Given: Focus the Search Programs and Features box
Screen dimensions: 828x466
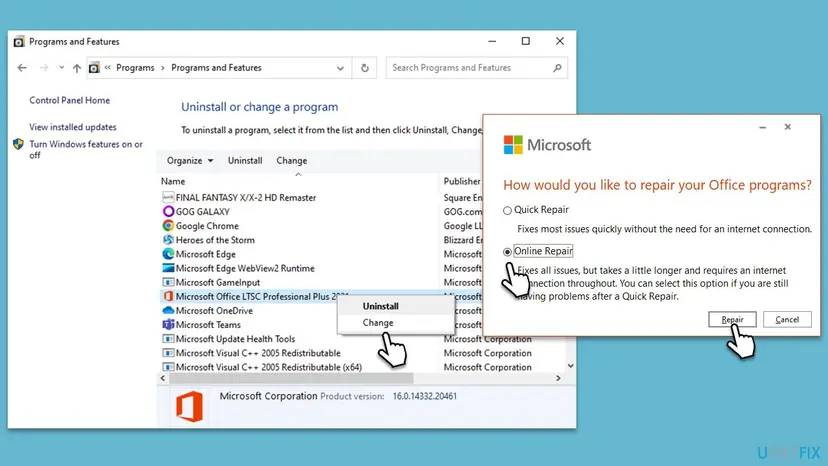Looking at the screenshot, I should pos(476,68).
